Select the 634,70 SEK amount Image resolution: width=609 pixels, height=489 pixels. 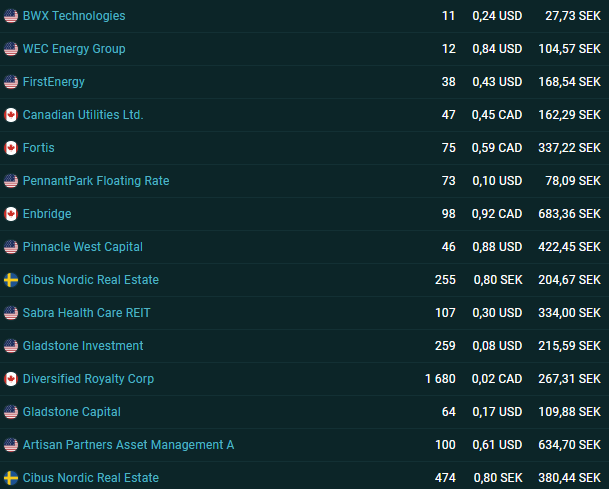point(569,445)
